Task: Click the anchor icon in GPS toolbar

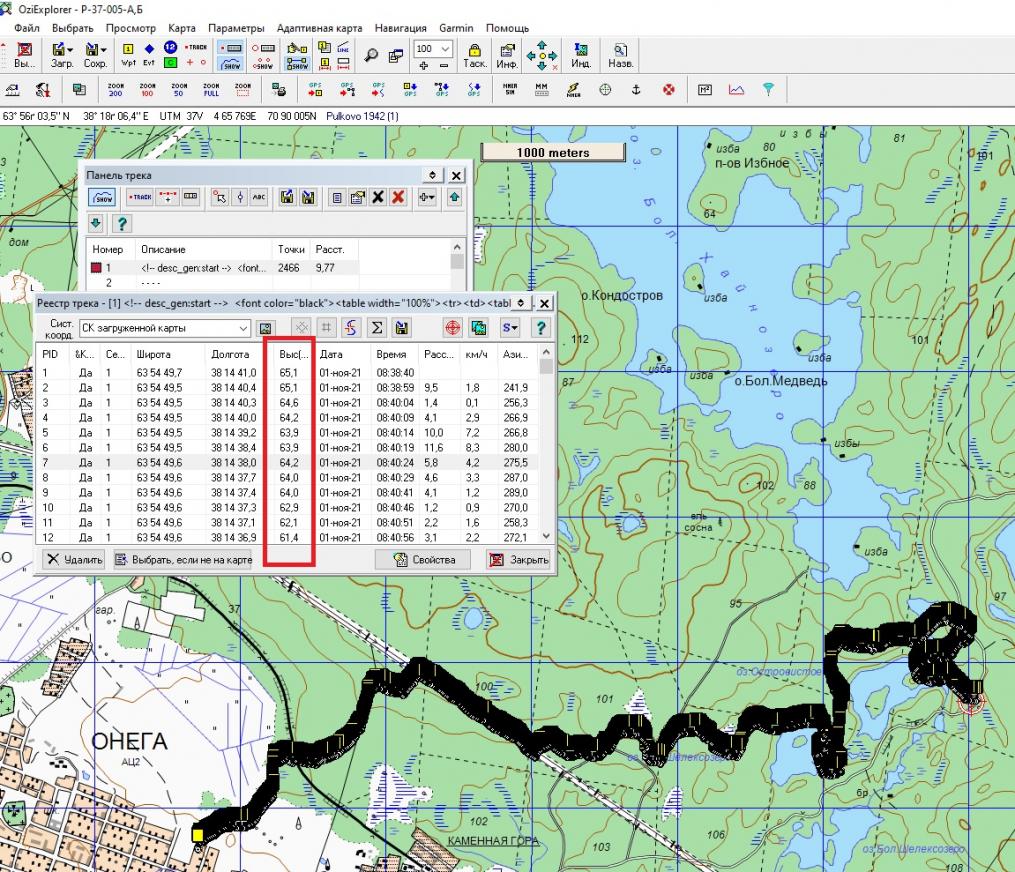Action: [x=634, y=90]
